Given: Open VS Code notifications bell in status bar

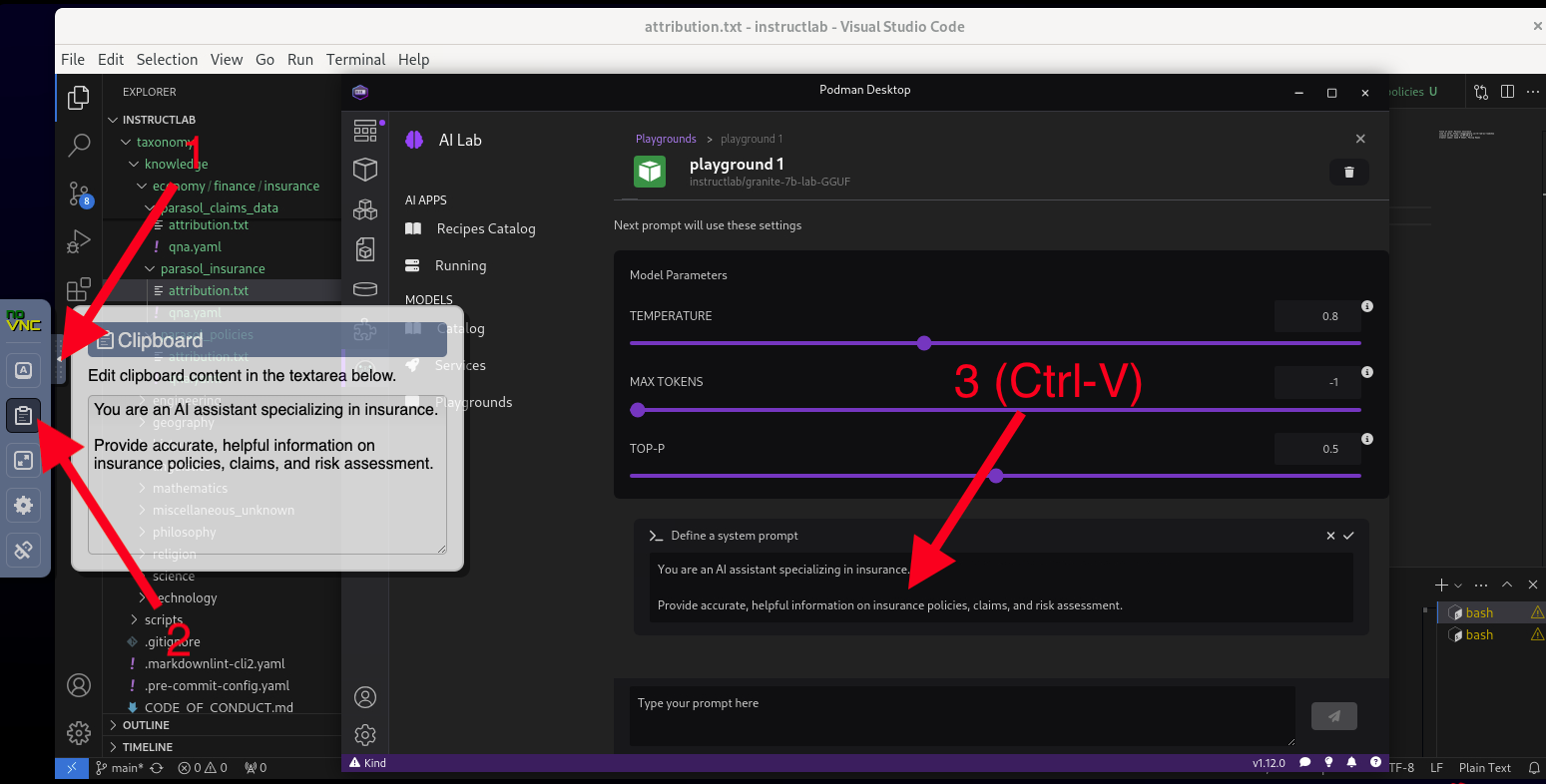Looking at the screenshot, I should [1534, 768].
